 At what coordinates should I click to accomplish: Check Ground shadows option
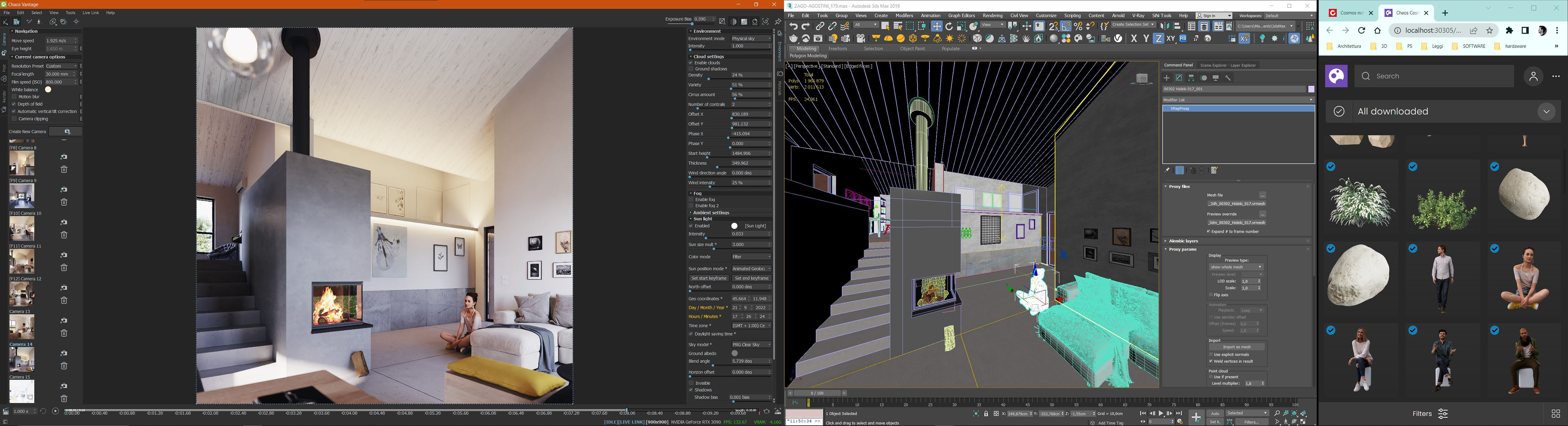[691, 69]
